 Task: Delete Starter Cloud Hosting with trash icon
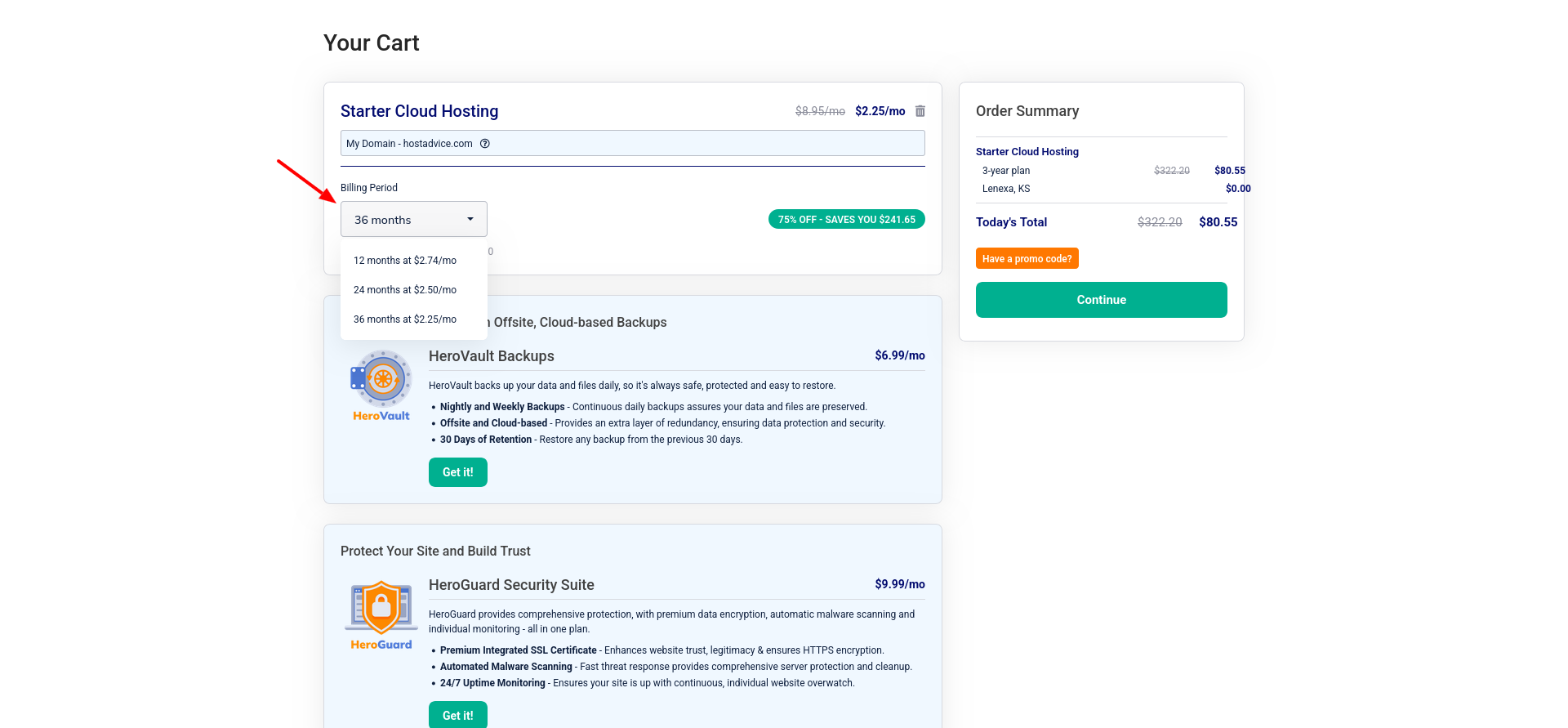(920, 111)
